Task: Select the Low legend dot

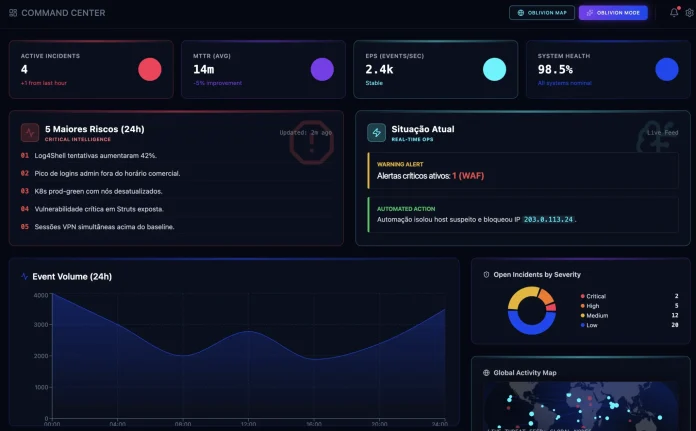Action: click(x=582, y=325)
